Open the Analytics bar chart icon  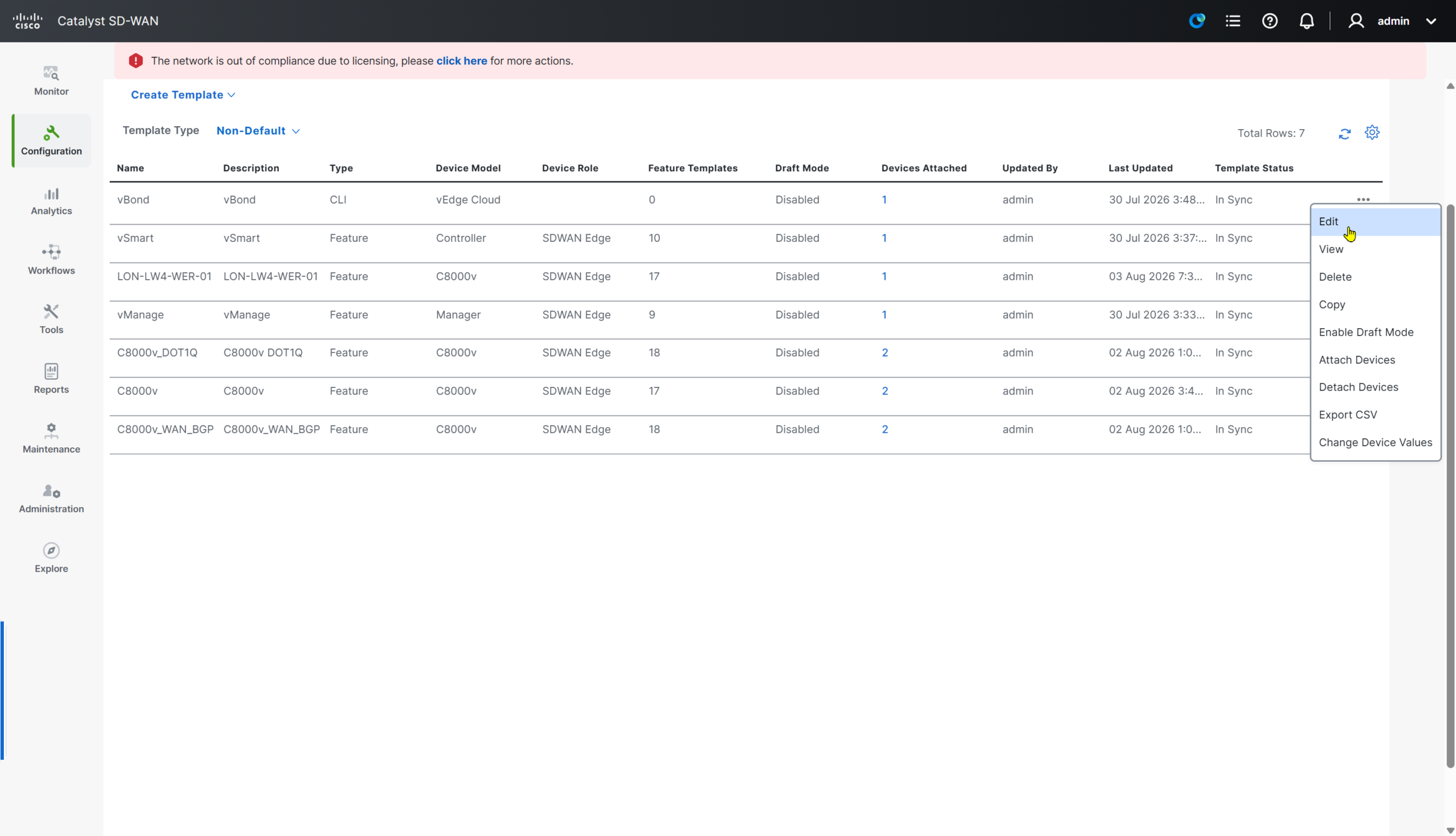coord(51,193)
